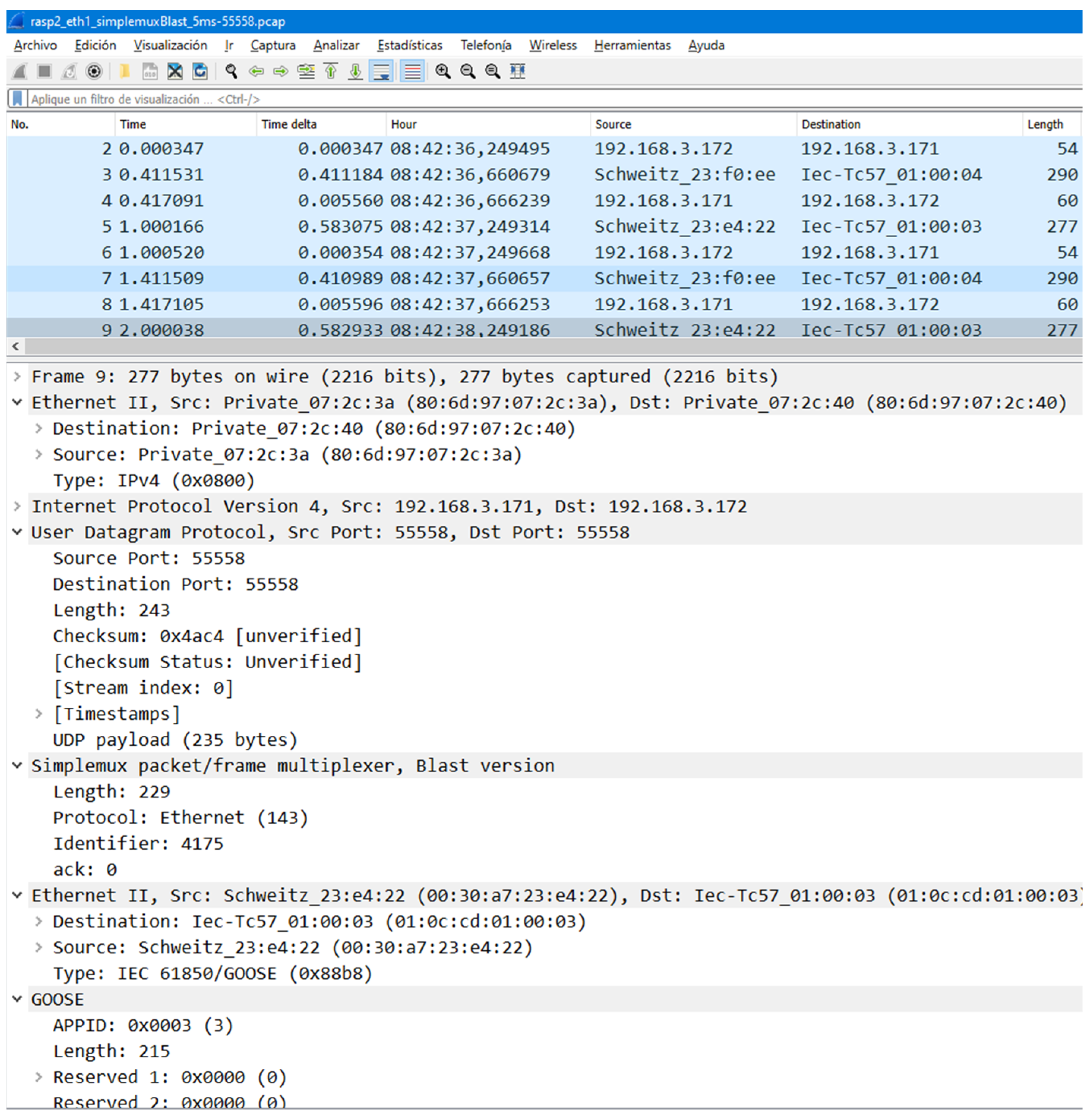Expand the Timestamps tree item
This screenshot has height=1120, width=1091.
coord(38,714)
